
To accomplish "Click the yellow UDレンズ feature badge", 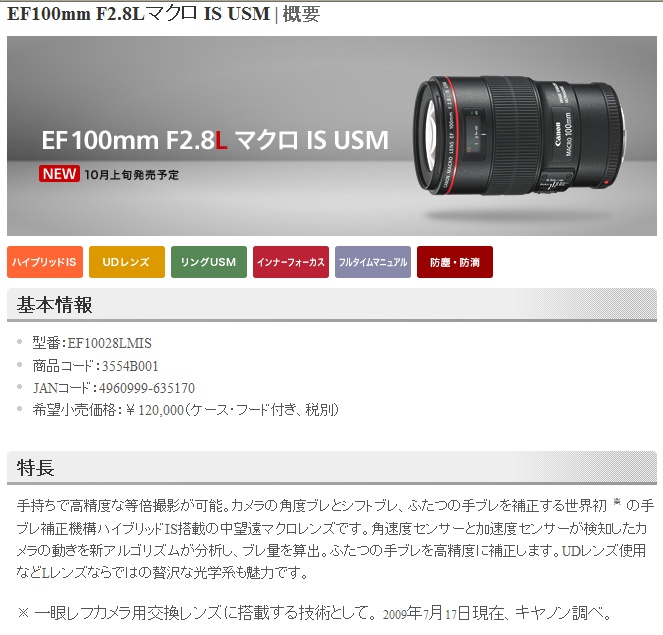I will tap(127, 262).
